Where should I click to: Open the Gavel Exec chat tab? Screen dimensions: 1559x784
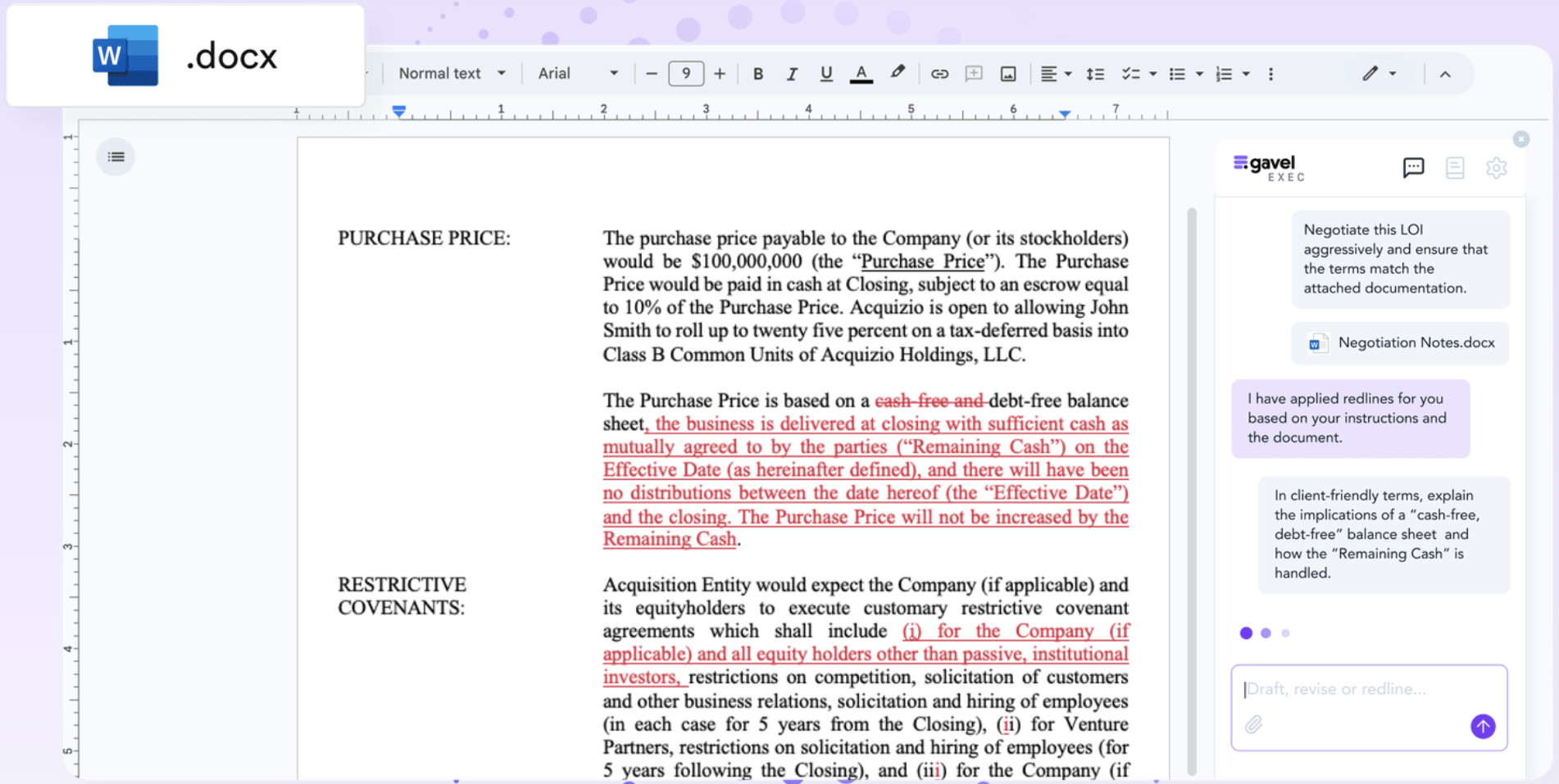(x=1413, y=168)
